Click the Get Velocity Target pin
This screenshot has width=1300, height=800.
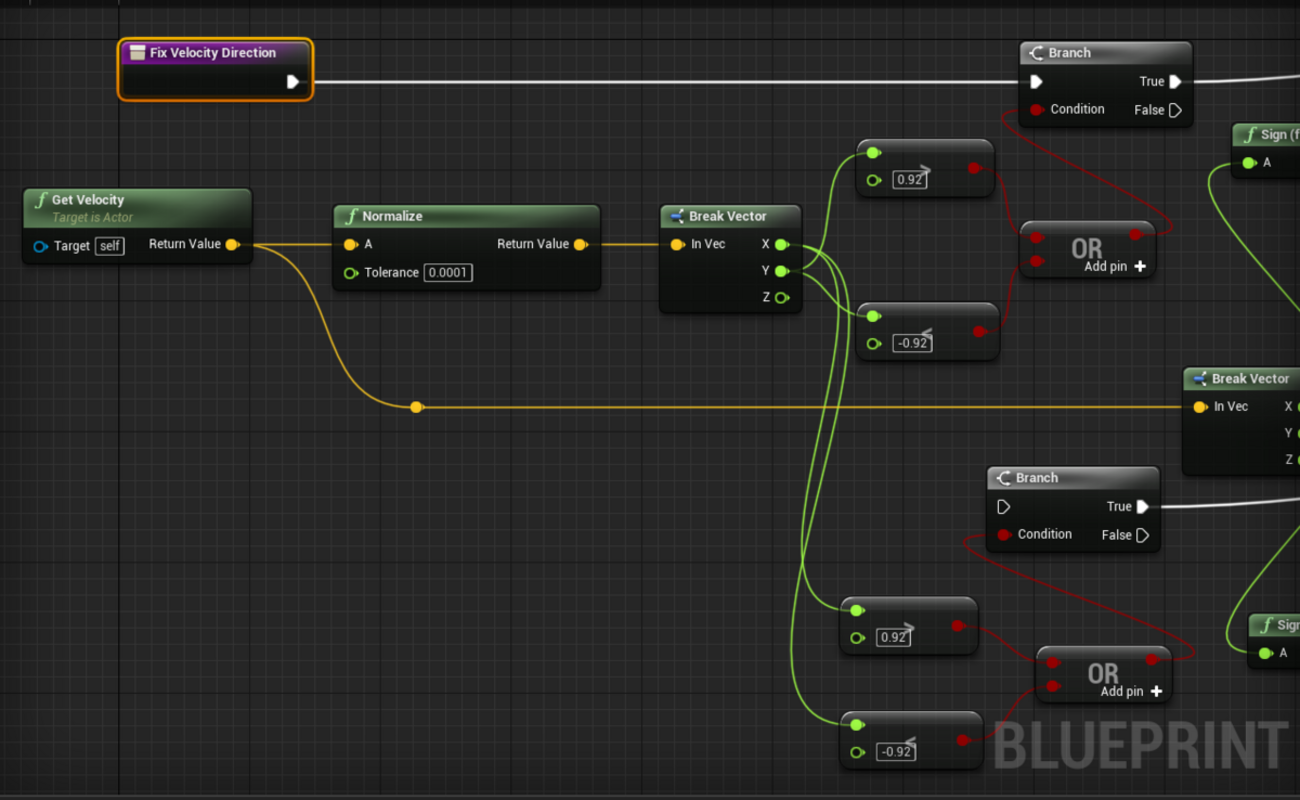(x=41, y=246)
